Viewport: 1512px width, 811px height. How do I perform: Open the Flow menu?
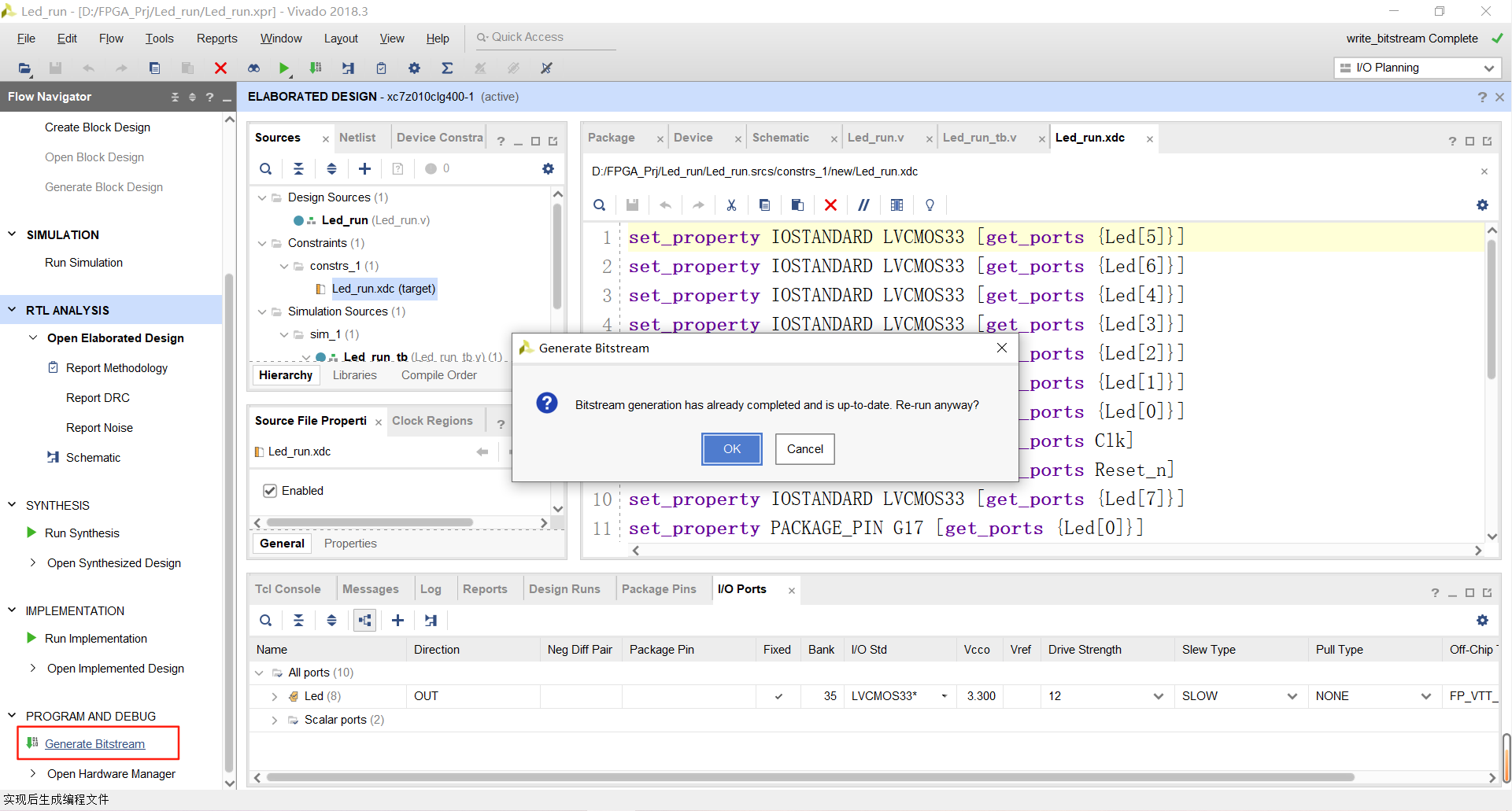click(x=111, y=39)
